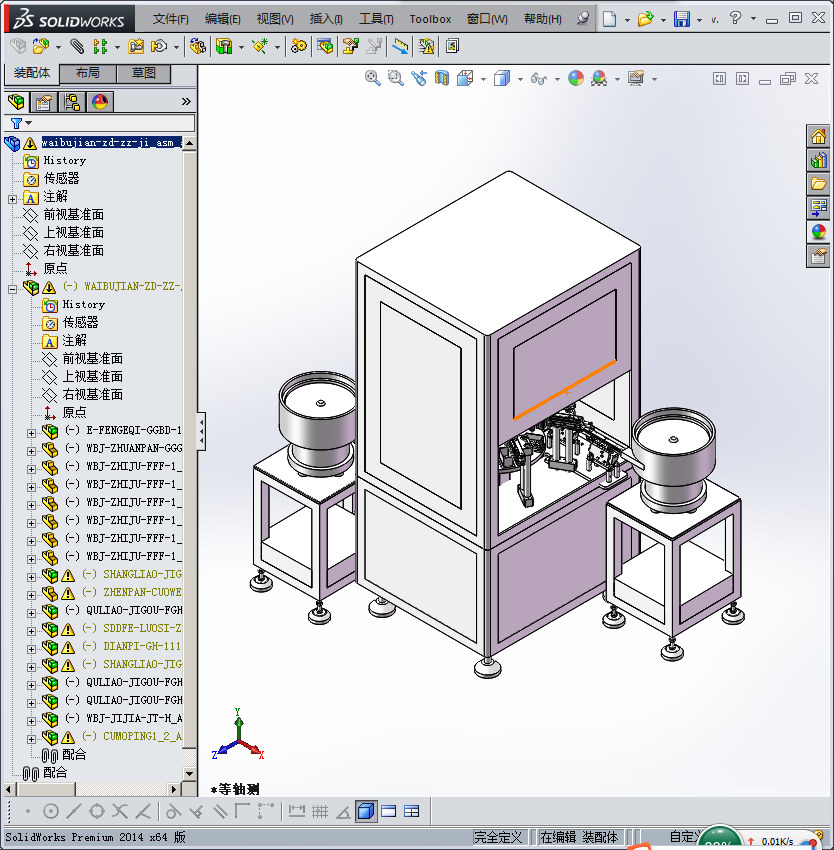
Task: Click the Linear Component Pattern icon
Action: coord(100,47)
